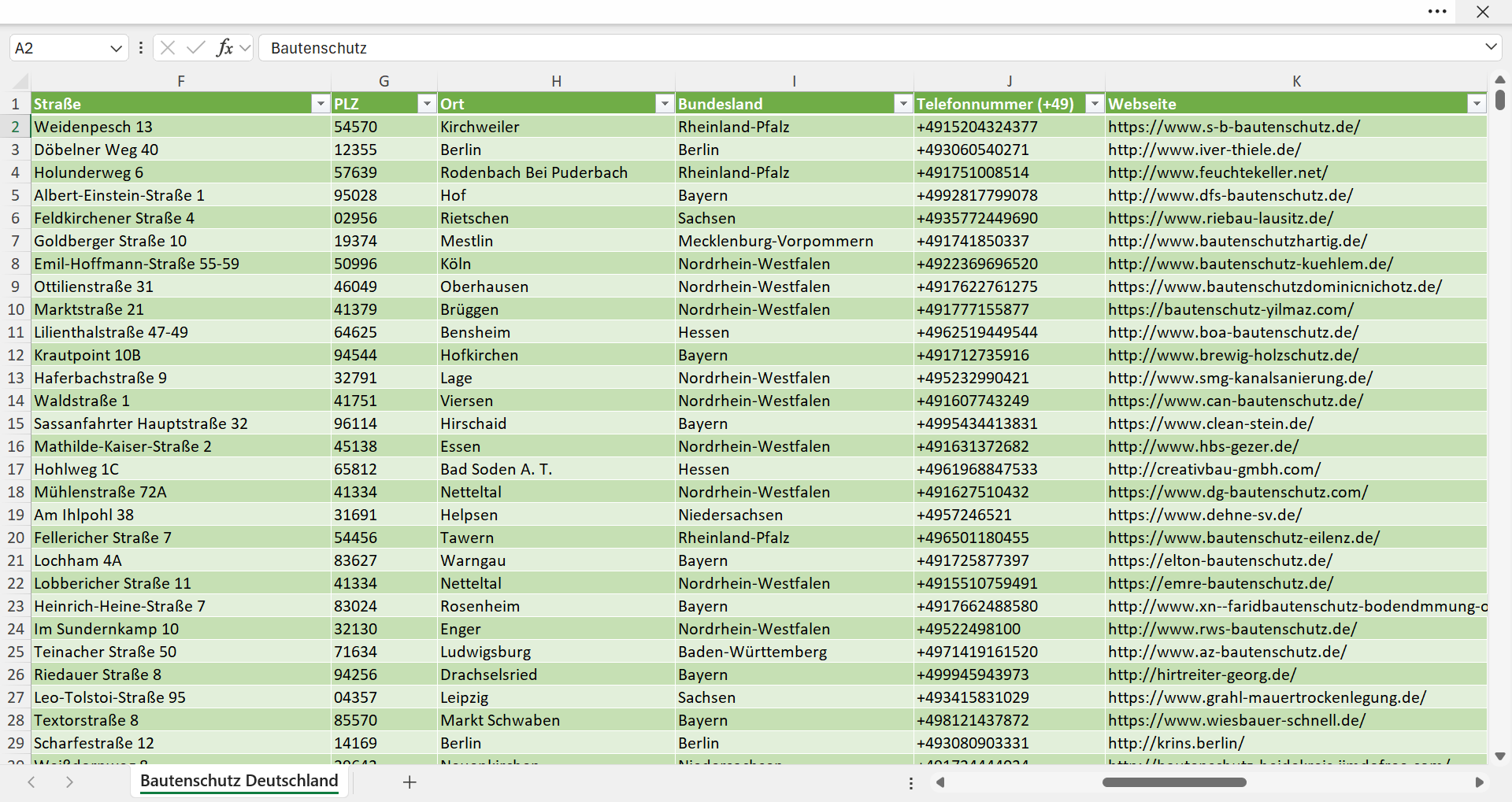
Task: Expand the Name Box dropdown
Action: click(116, 48)
